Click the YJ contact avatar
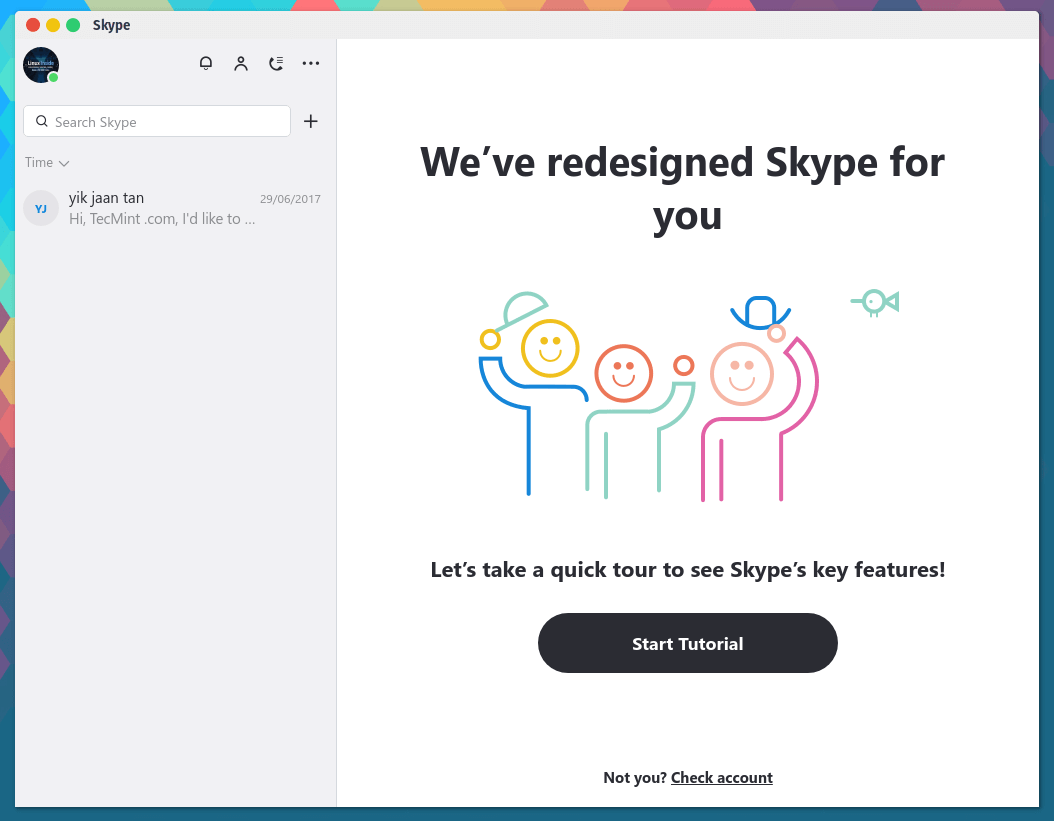 [41, 209]
